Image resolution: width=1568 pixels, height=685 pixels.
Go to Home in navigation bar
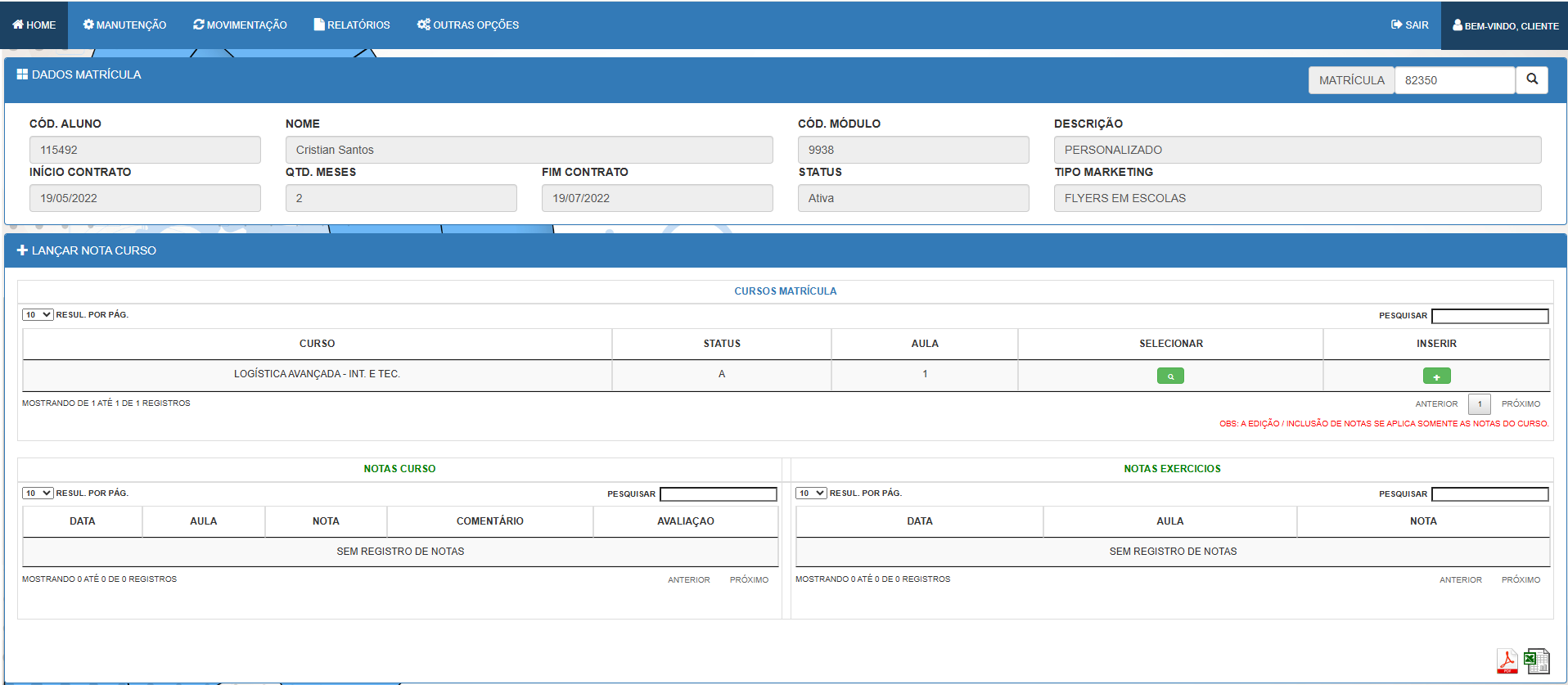pos(34,25)
